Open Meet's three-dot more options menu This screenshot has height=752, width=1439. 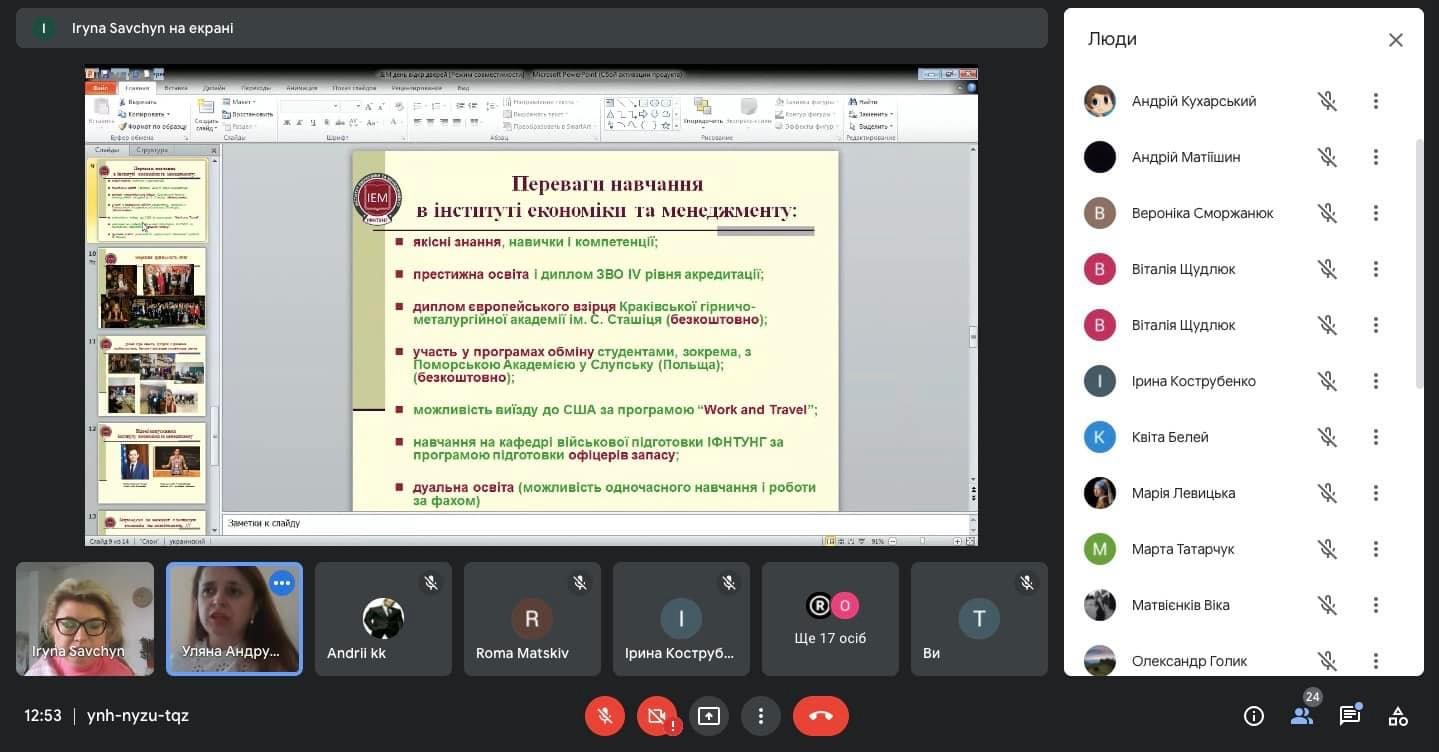[x=761, y=716]
